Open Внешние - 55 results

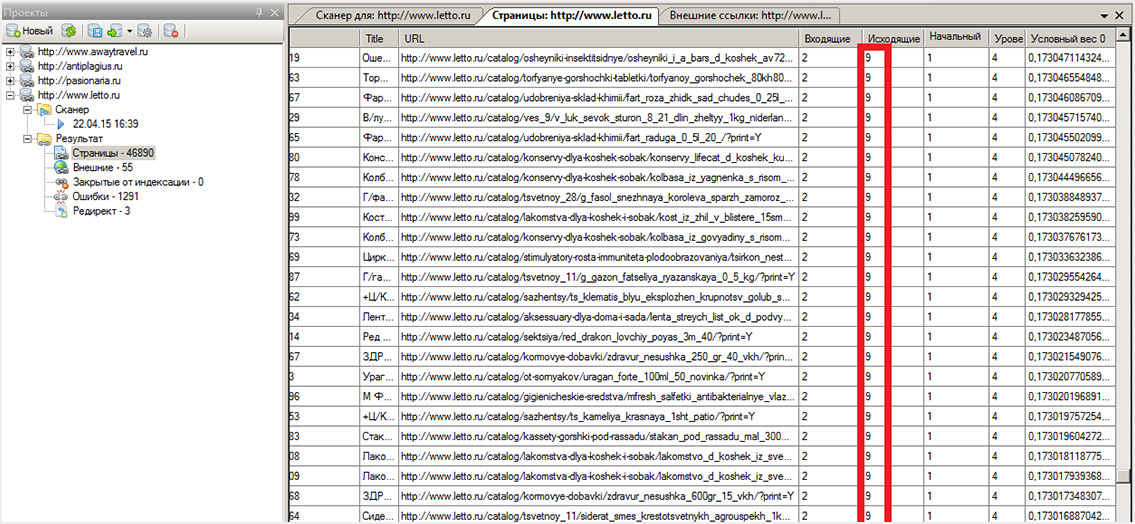point(102,168)
